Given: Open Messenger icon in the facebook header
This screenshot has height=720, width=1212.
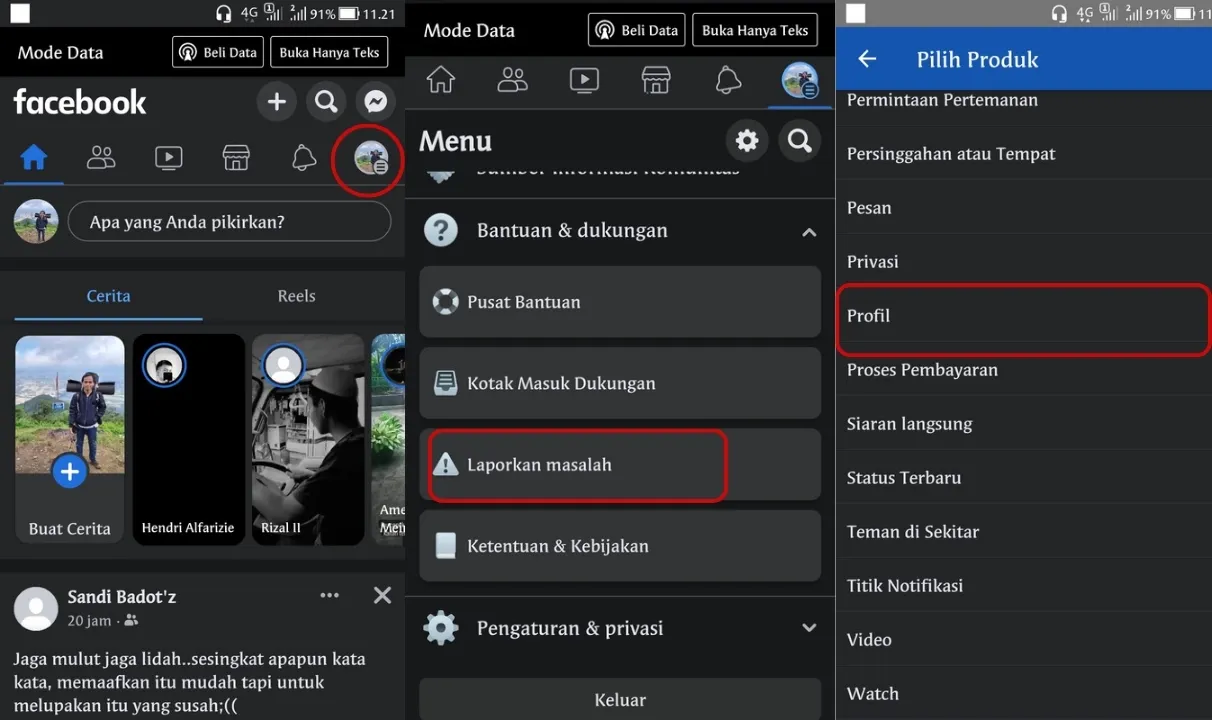Looking at the screenshot, I should (376, 101).
